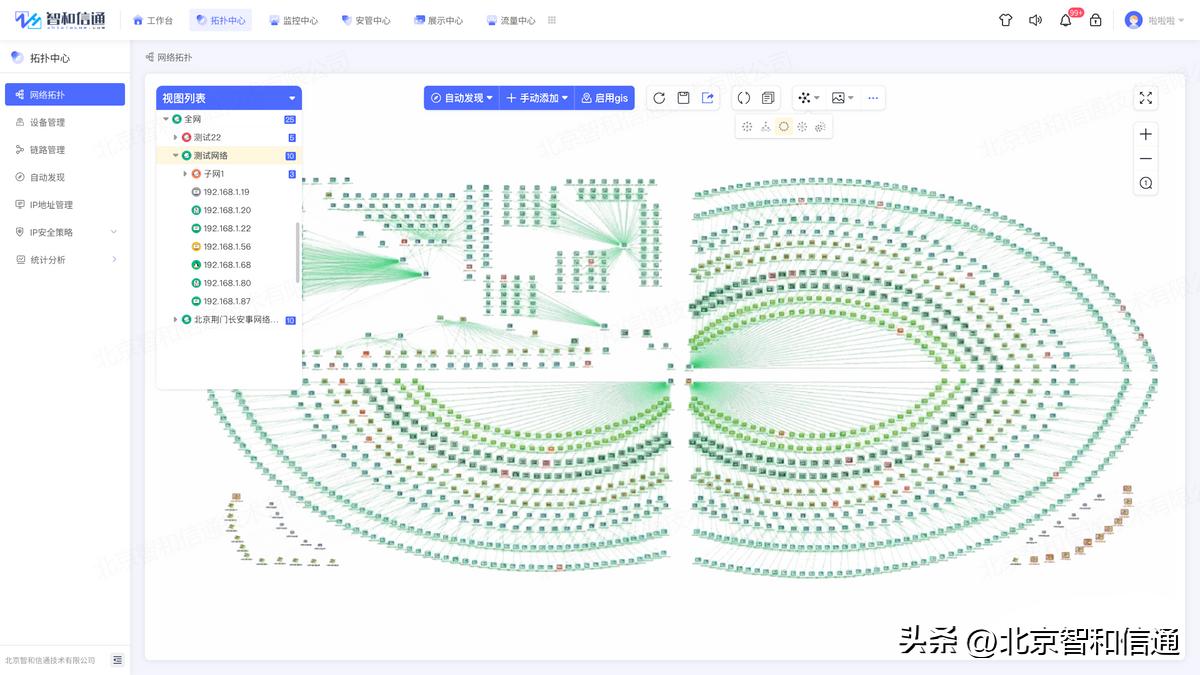
Task: Select the 设备管理 sidebar entry
Action: pos(57,121)
